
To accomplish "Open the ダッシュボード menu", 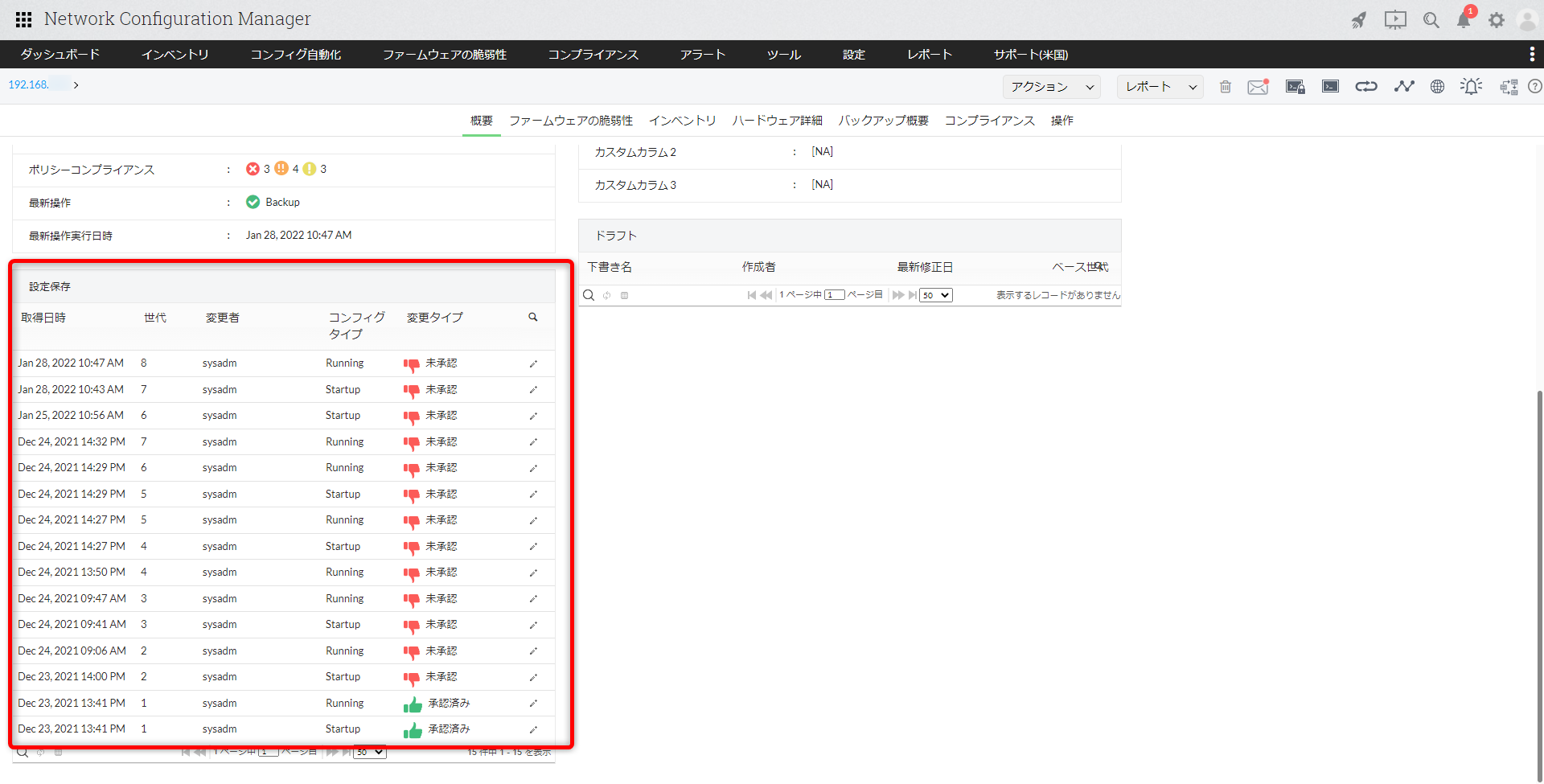I will point(60,54).
